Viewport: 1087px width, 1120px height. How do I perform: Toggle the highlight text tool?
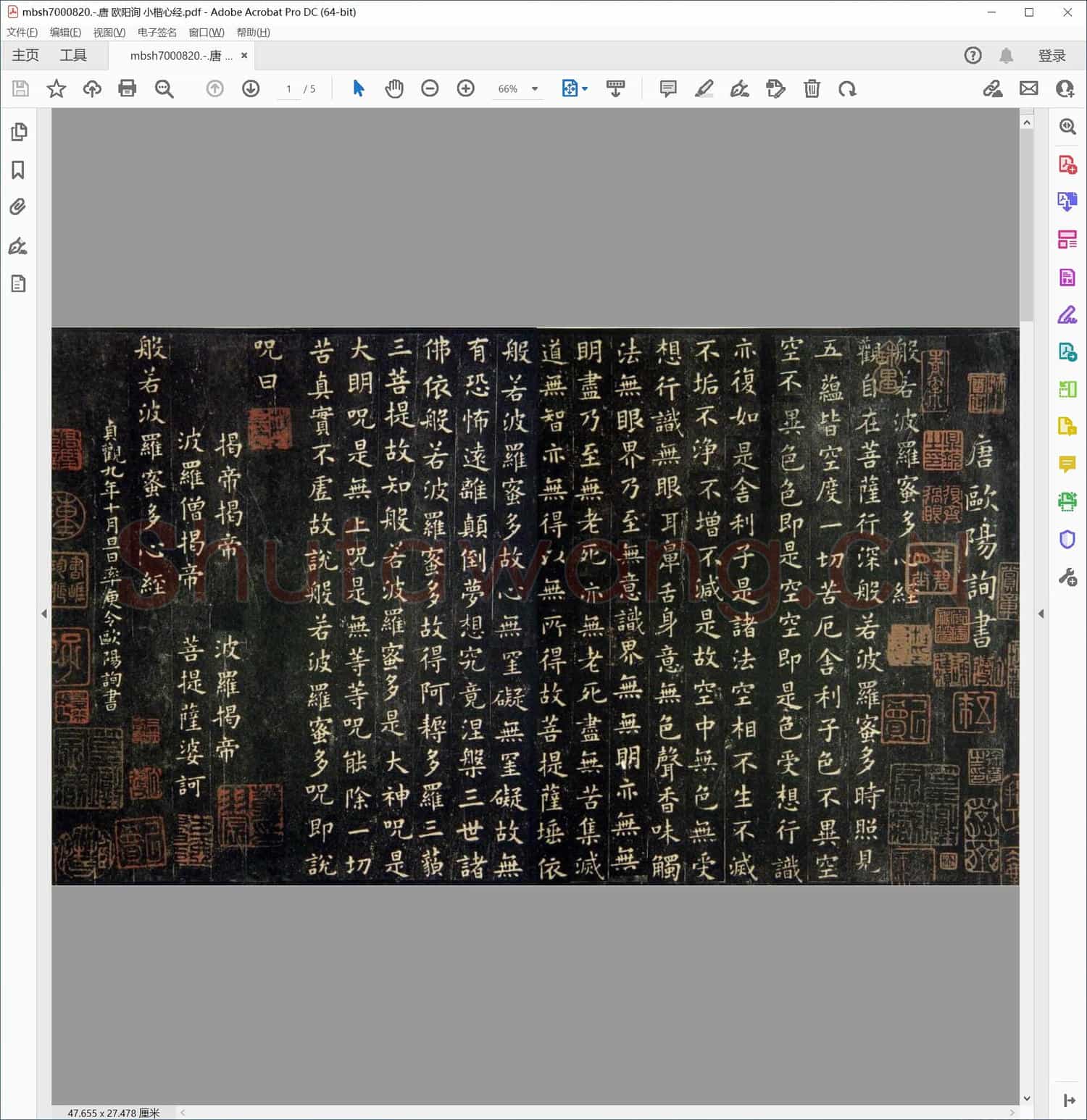pyautogui.click(x=704, y=88)
